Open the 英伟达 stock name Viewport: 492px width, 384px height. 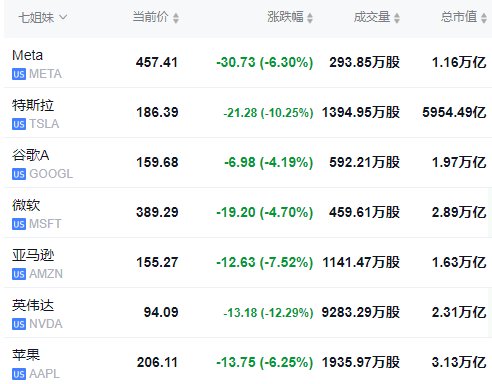(33, 305)
